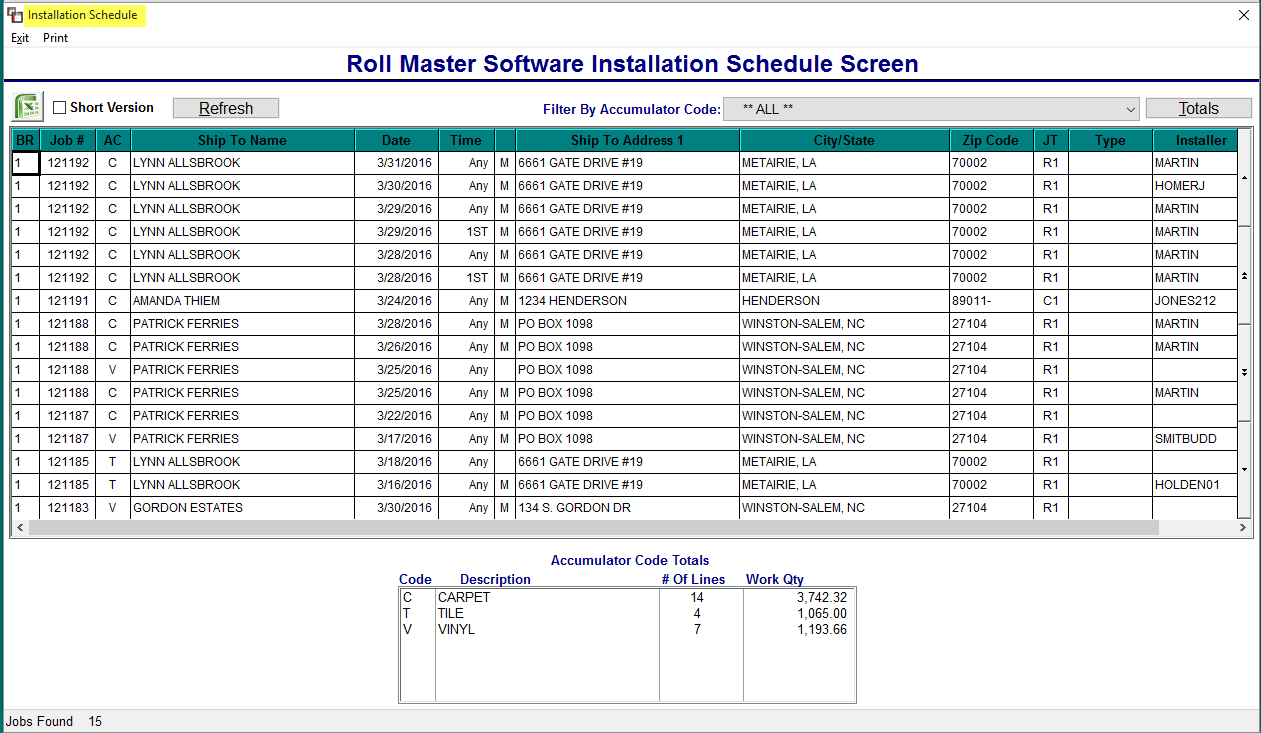Image resolution: width=1261 pixels, height=733 pixels.
Task: Click the AC column header
Action: pyautogui.click(x=113, y=140)
